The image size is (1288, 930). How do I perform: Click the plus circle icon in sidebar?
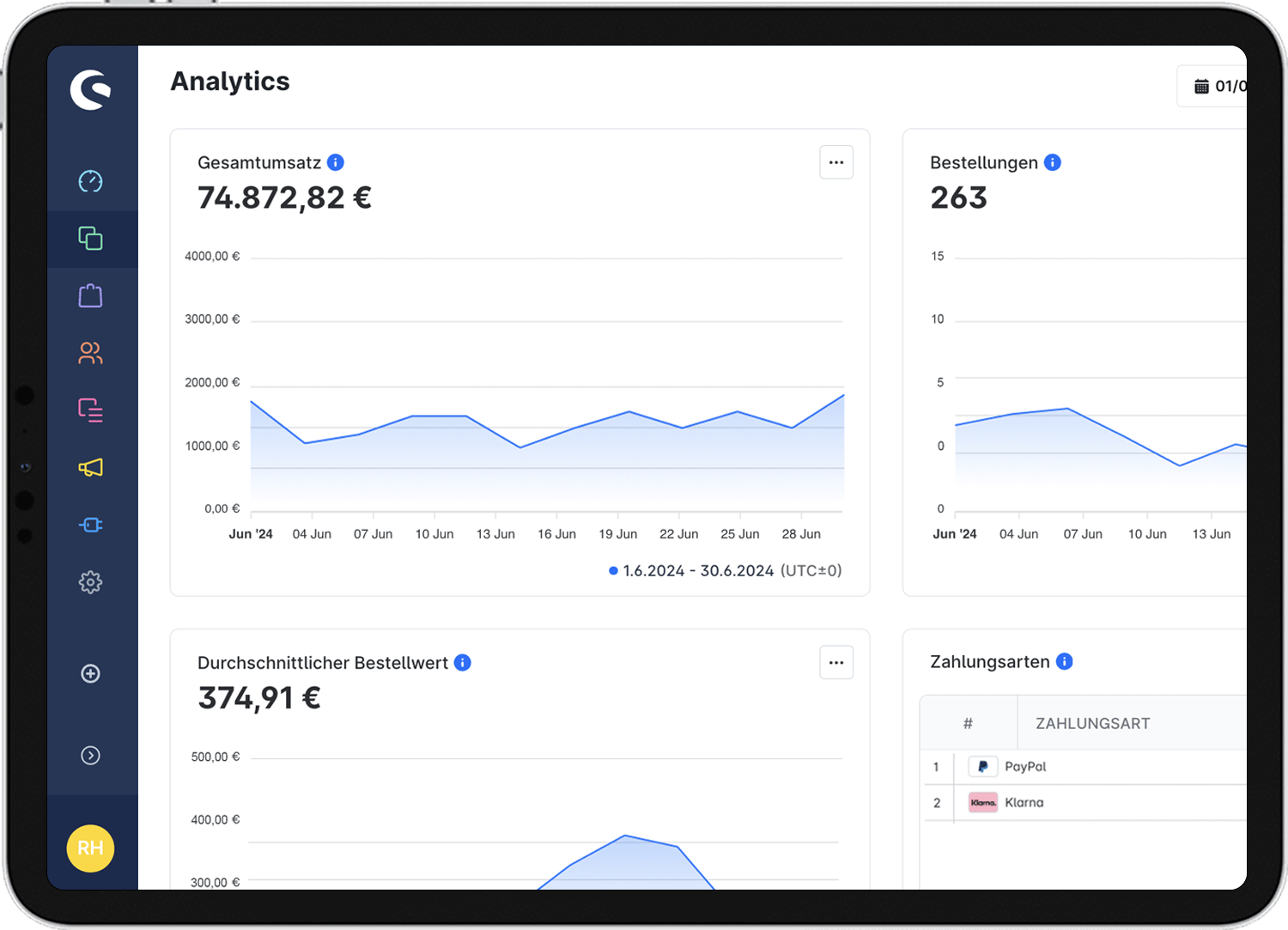(90, 673)
